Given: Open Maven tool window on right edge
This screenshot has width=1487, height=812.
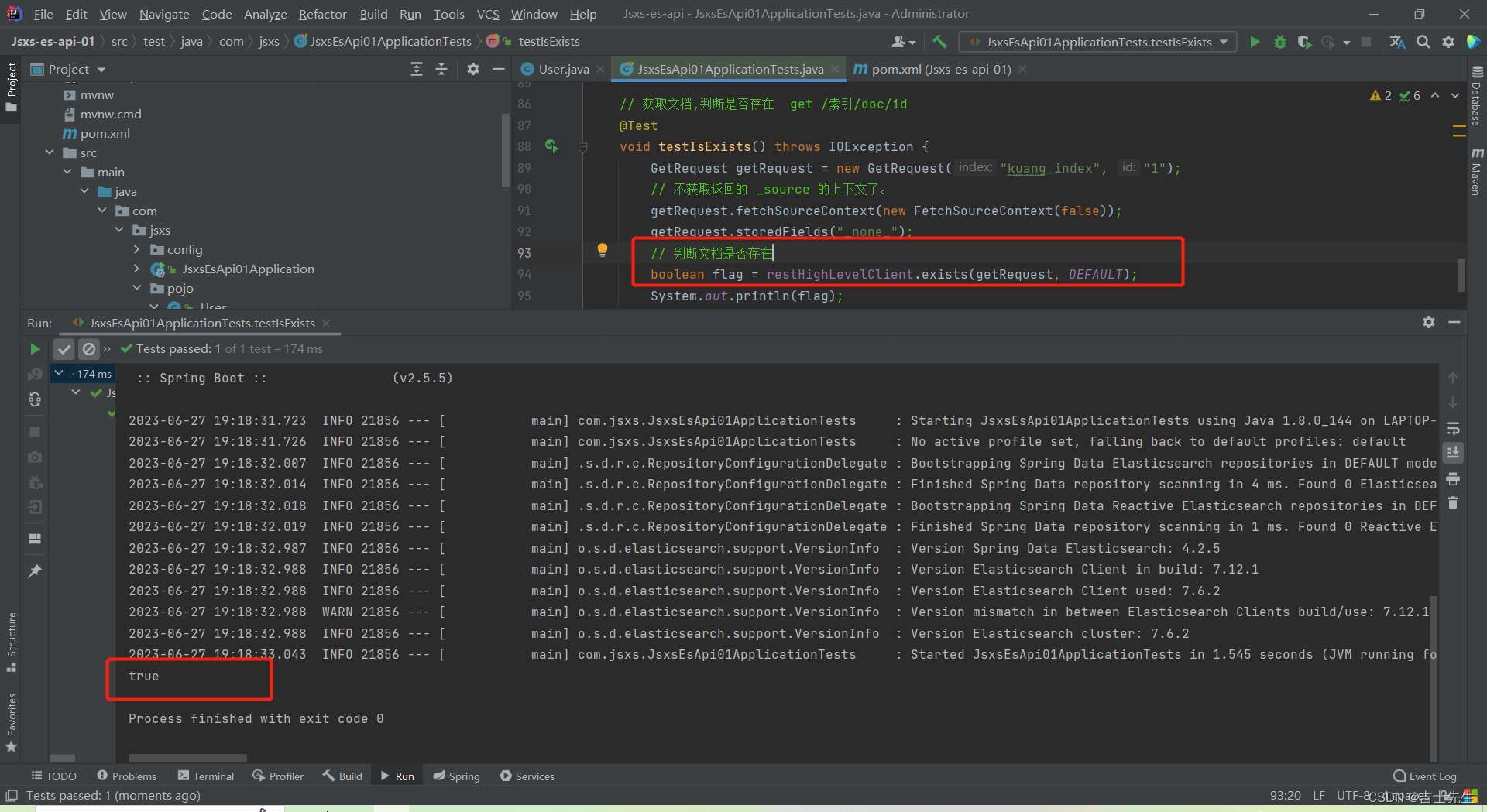Looking at the screenshot, I should (1476, 172).
